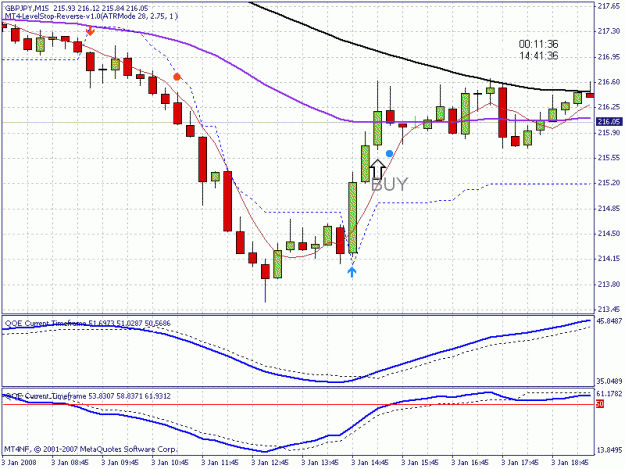Click time axis label 3 Jan 12:45
The width and height of the screenshot is (625, 469).
(270, 462)
